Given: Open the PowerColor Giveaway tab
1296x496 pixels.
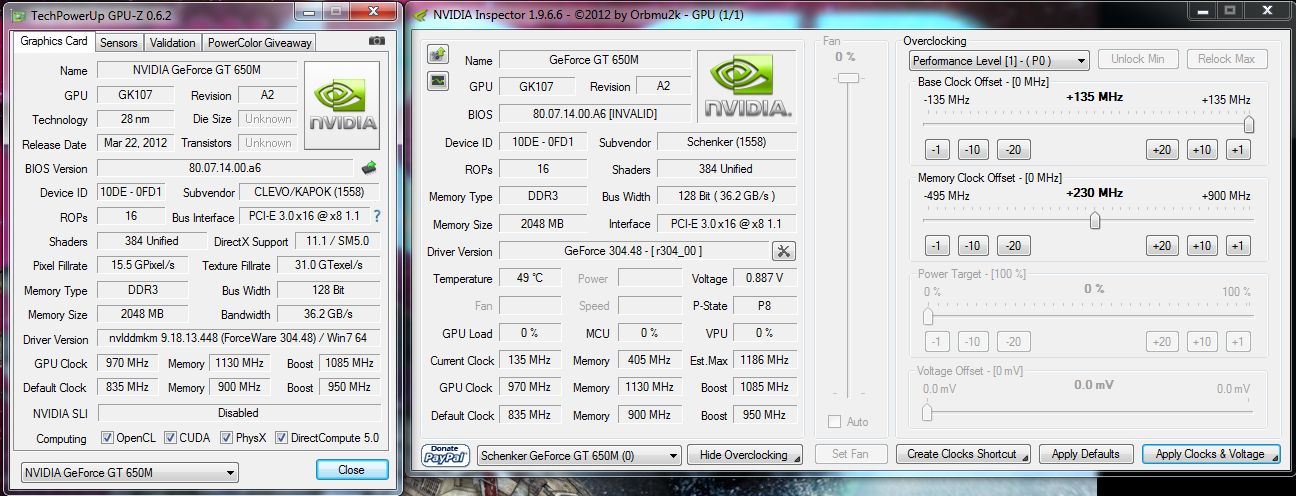Looking at the screenshot, I should [x=259, y=43].
